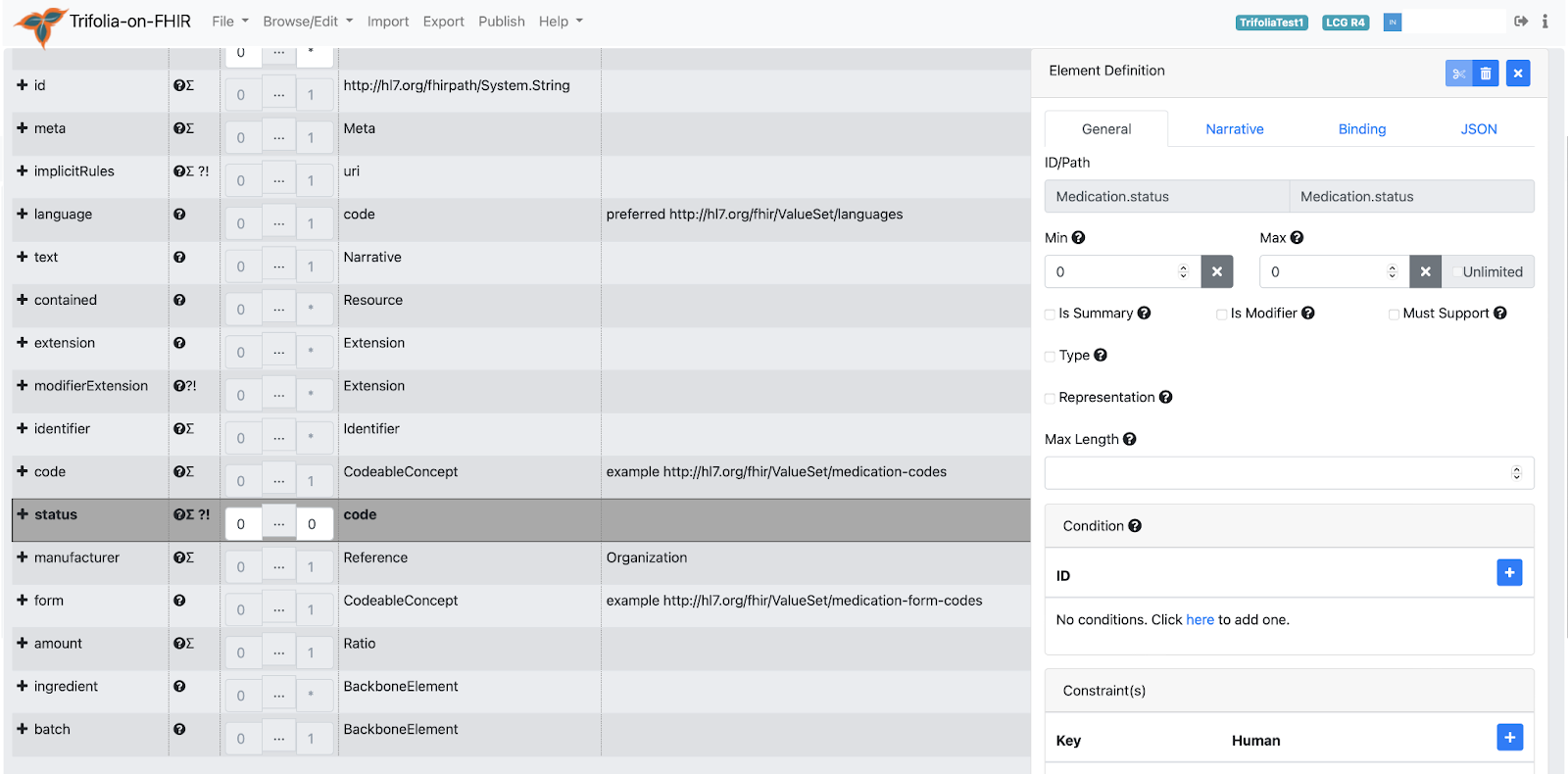Close the Element Definition panel

tap(1518, 73)
